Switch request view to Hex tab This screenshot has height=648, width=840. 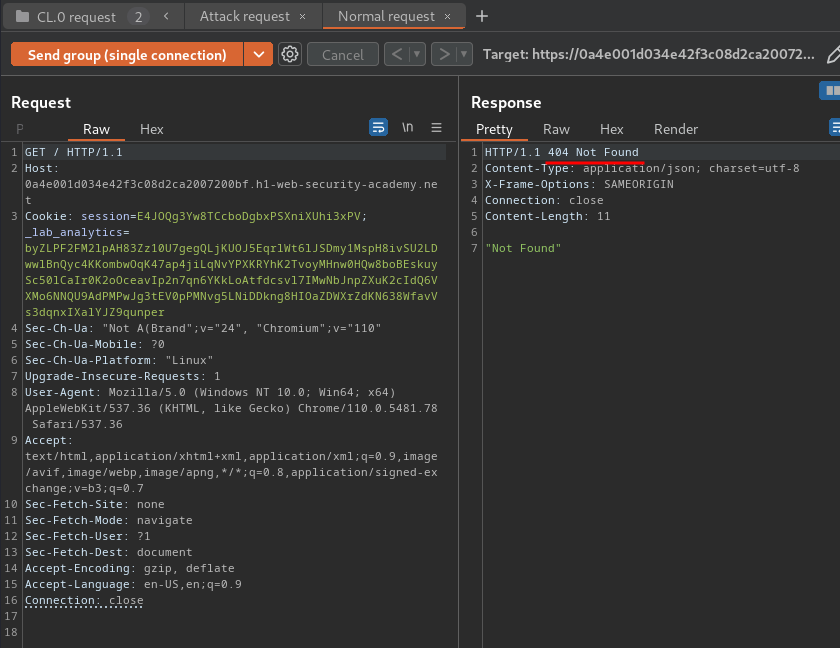[152, 129]
